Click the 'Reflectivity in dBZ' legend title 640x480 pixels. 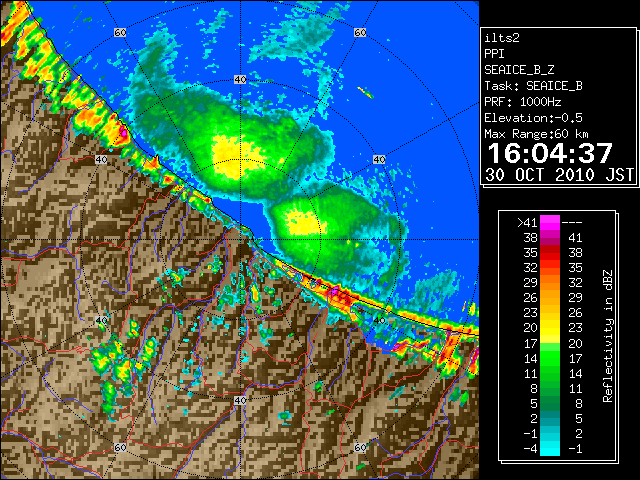(607, 336)
